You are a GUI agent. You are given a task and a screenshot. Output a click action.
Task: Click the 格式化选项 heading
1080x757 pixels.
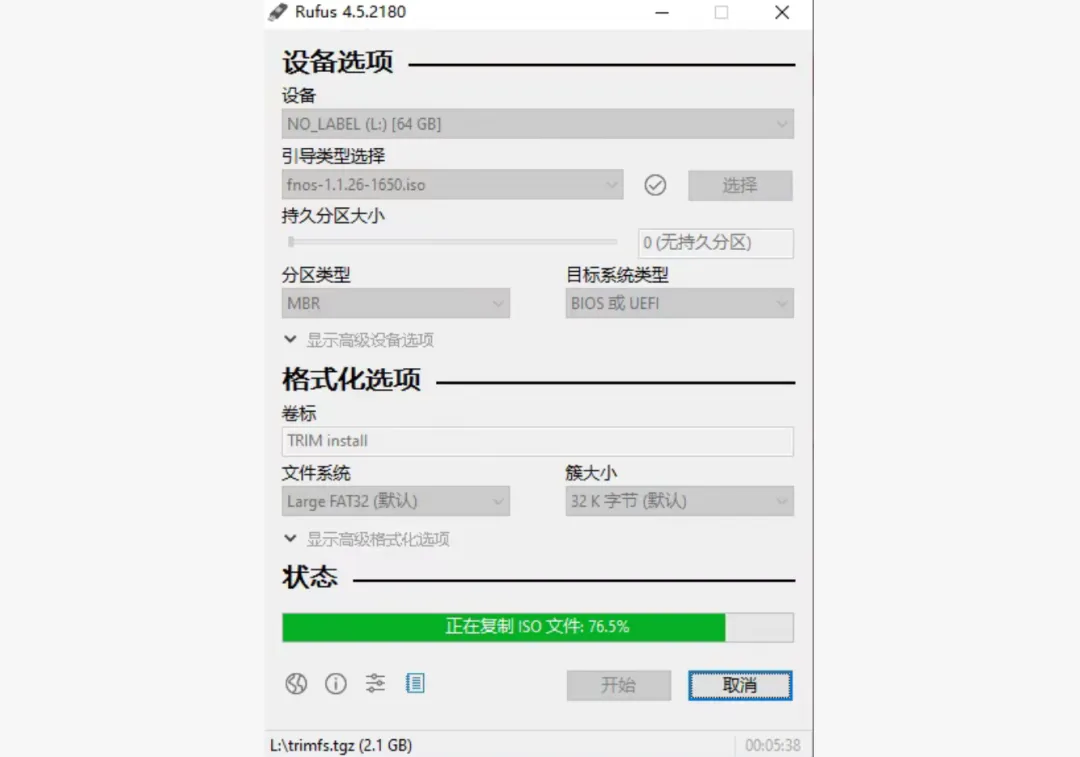pos(351,380)
